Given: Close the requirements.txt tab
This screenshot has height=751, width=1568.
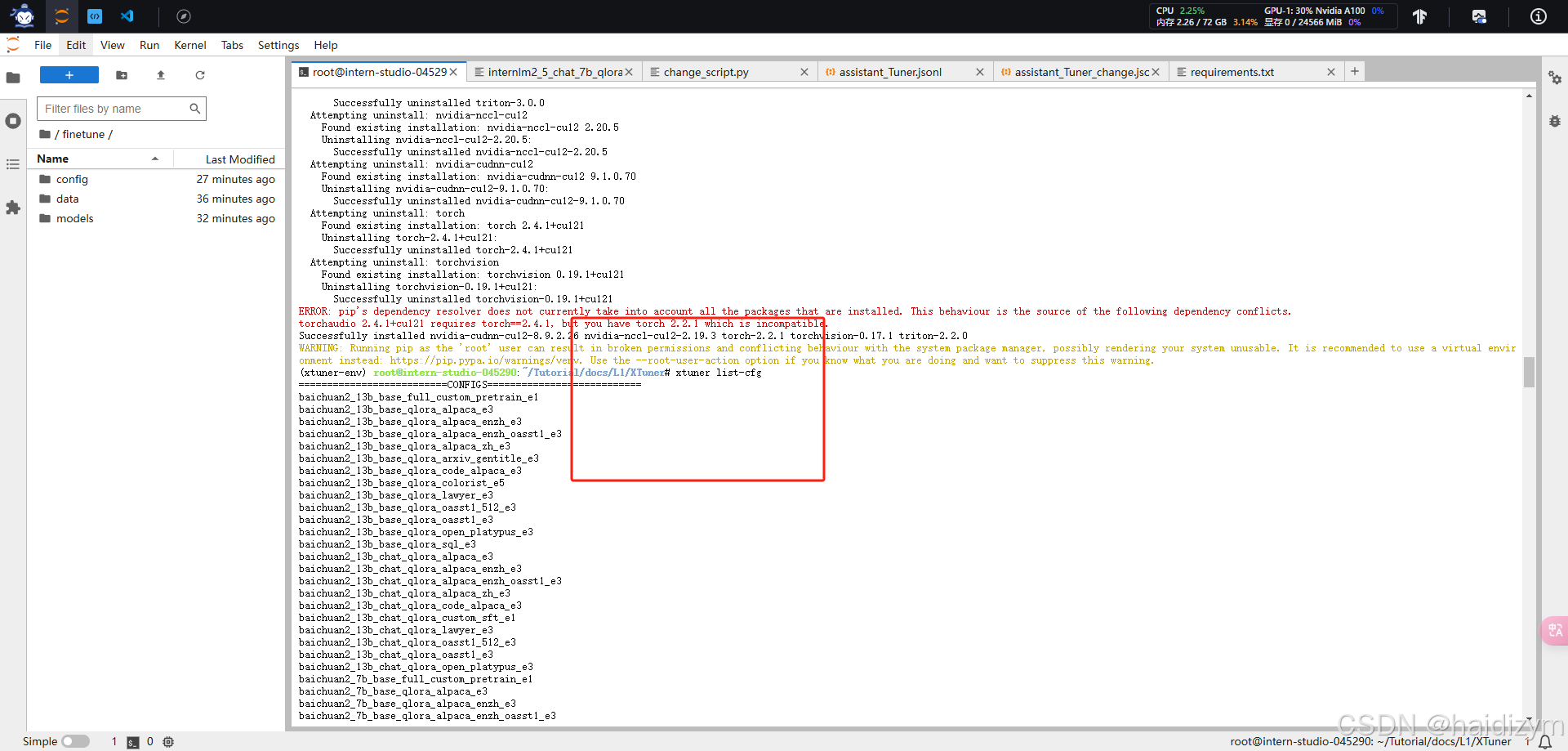Looking at the screenshot, I should [1331, 72].
